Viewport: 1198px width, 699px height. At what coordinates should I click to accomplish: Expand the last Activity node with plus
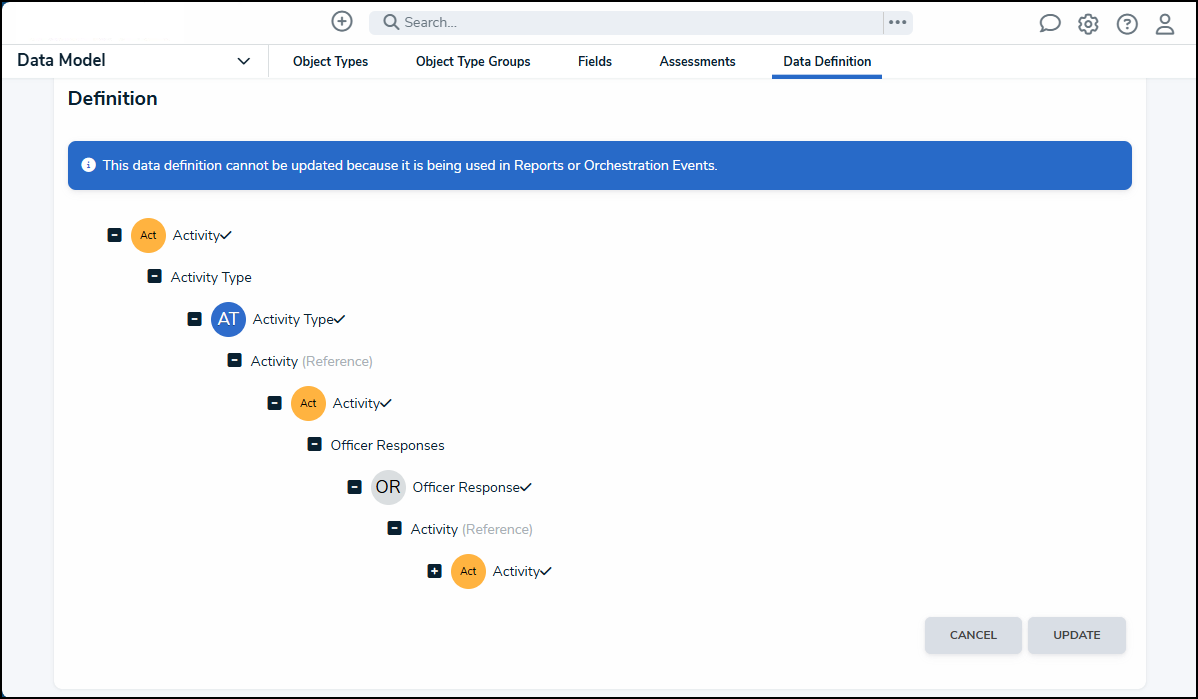point(435,571)
